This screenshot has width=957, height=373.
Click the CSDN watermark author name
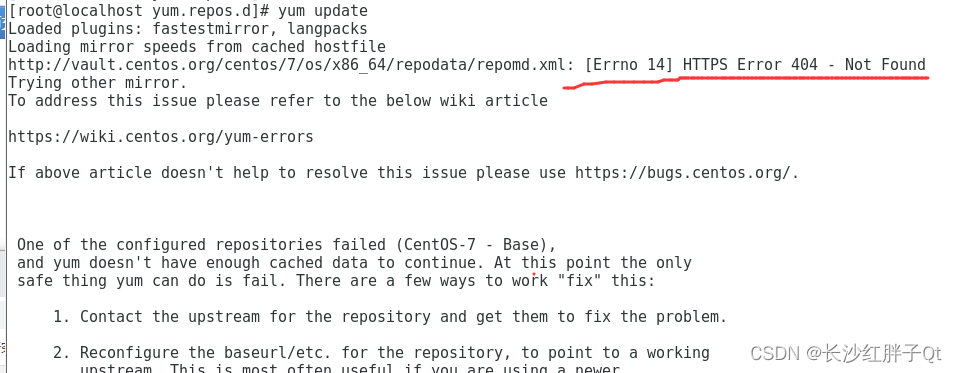coord(883,353)
